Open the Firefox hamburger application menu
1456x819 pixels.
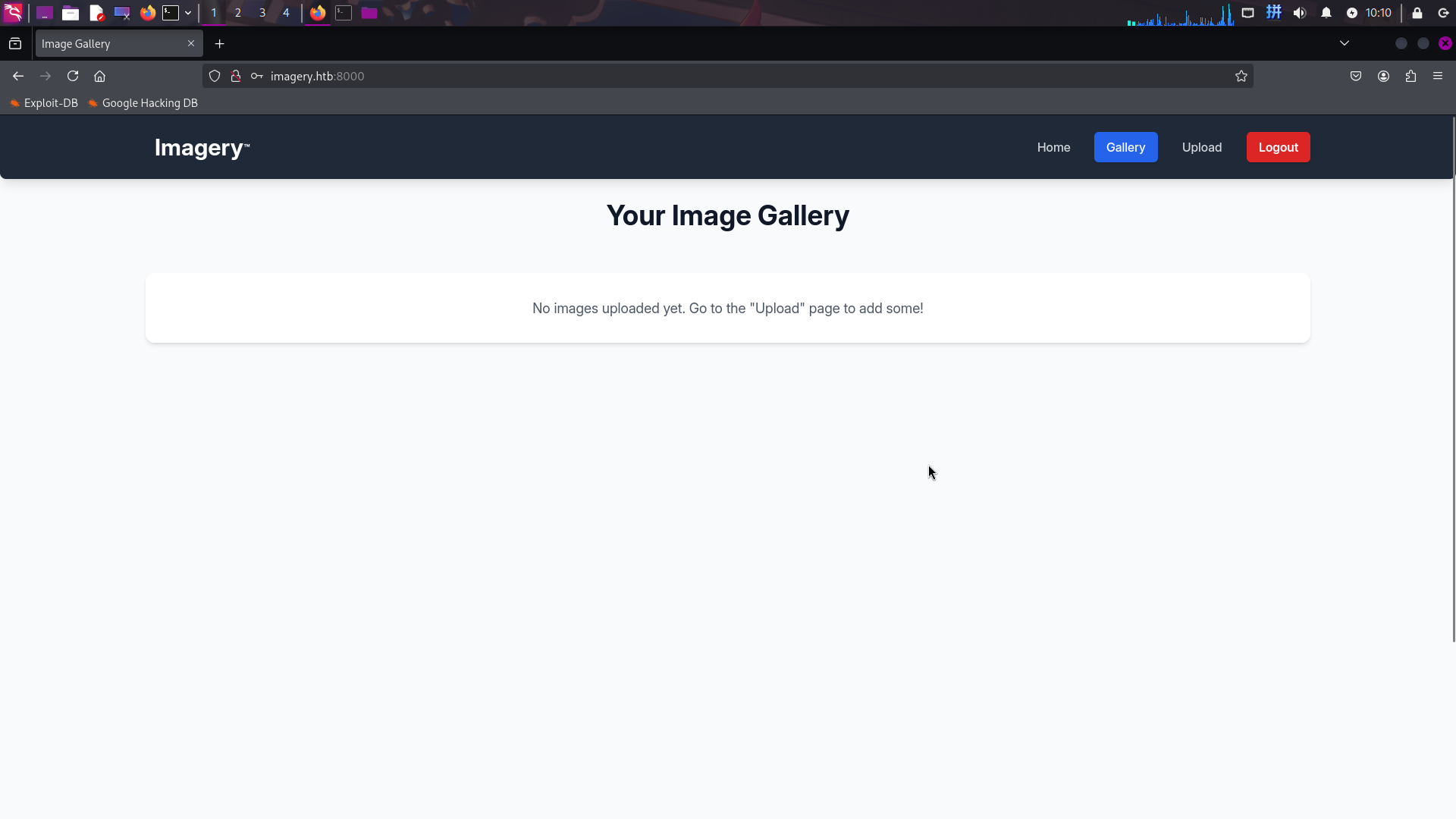tap(1438, 76)
